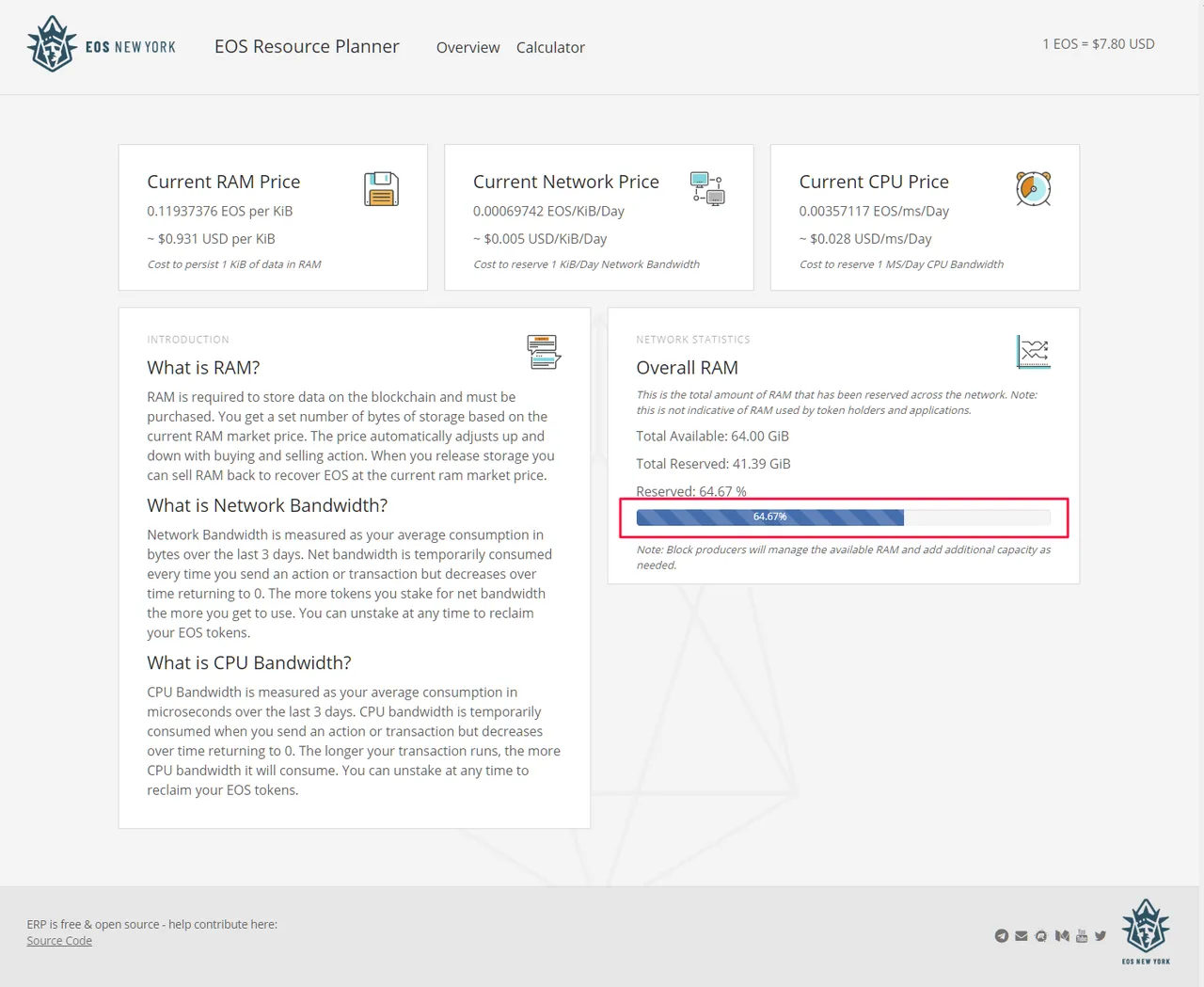
Task: Open the email envelope footer icon
Action: tap(1022, 936)
